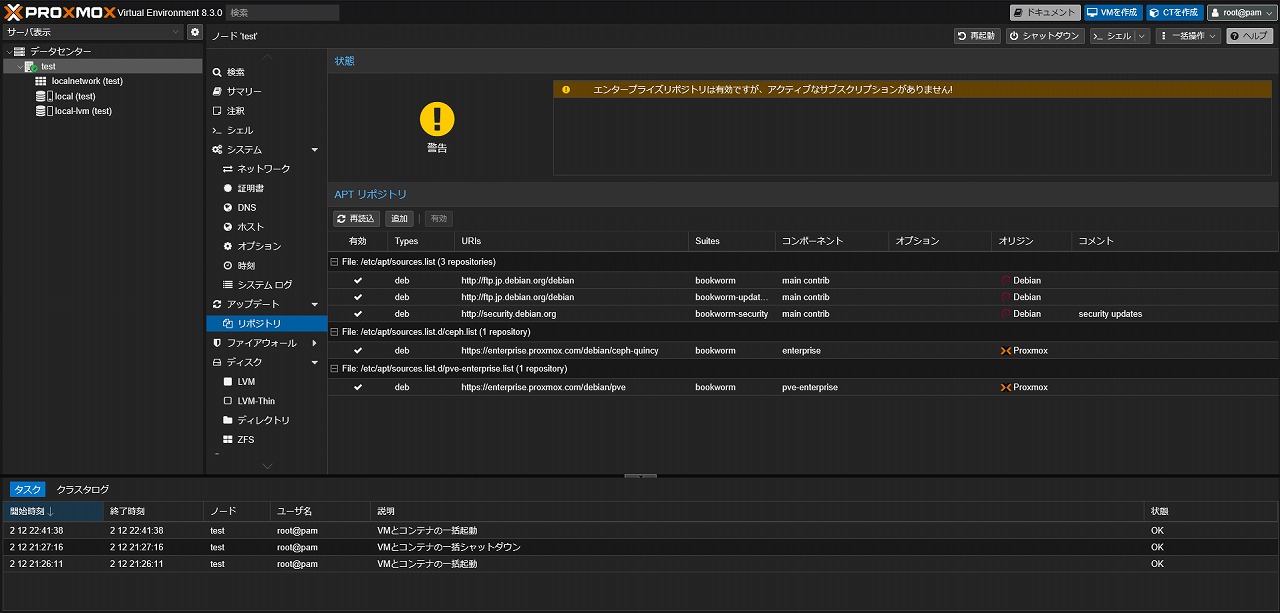Open the ドキュメント documentation button

click(x=1045, y=12)
